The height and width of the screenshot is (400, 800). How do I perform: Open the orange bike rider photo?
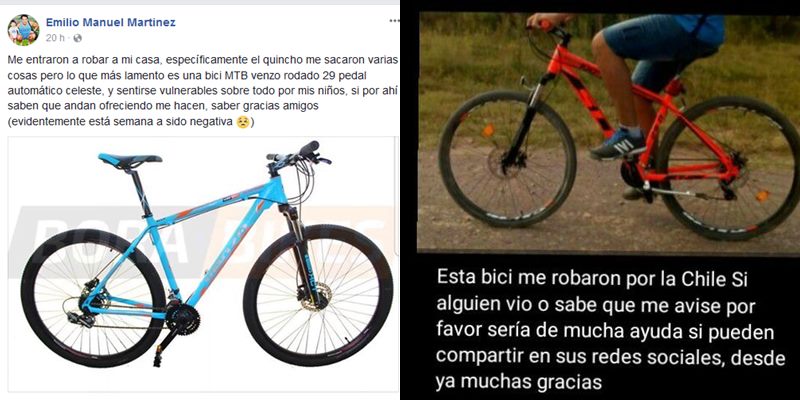coord(609,132)
